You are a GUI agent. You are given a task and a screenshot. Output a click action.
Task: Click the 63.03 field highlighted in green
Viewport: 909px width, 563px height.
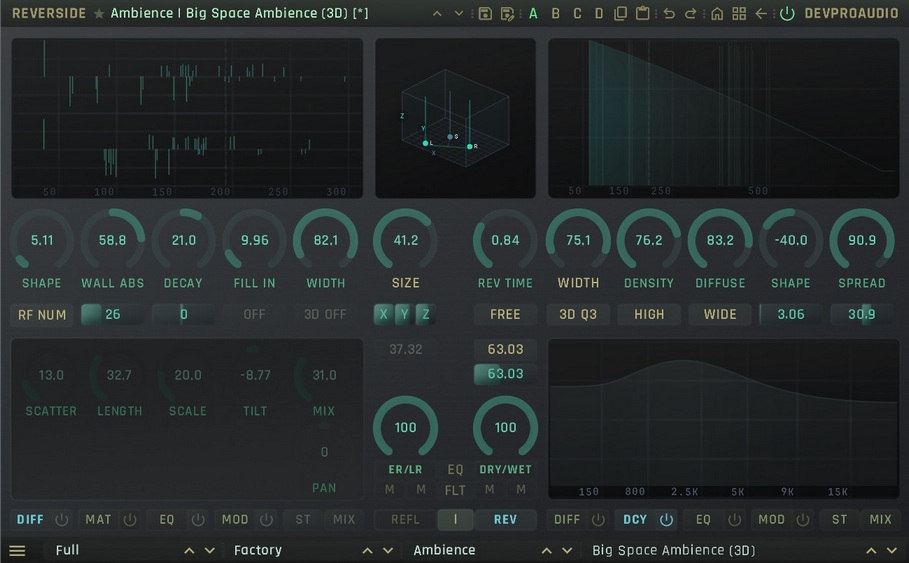click(x=505, y=374)
